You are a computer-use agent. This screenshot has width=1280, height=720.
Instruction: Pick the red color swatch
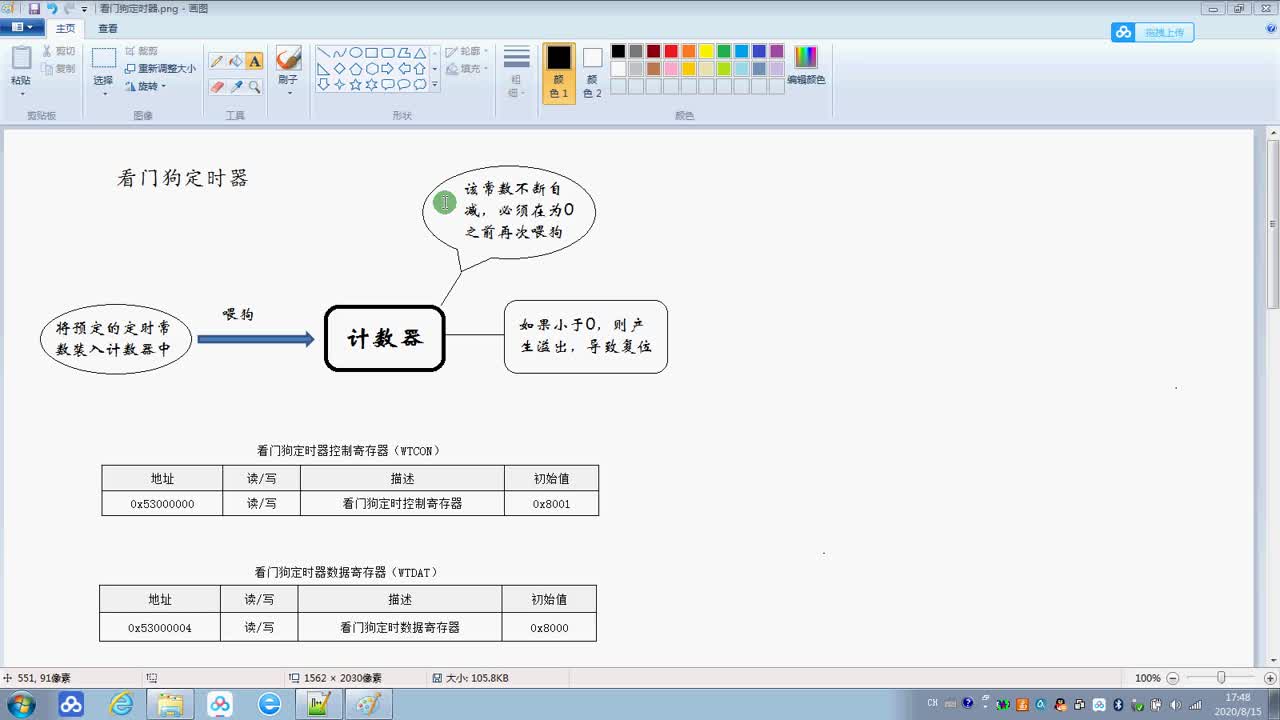pyautogui.click(x=671, y=51)
